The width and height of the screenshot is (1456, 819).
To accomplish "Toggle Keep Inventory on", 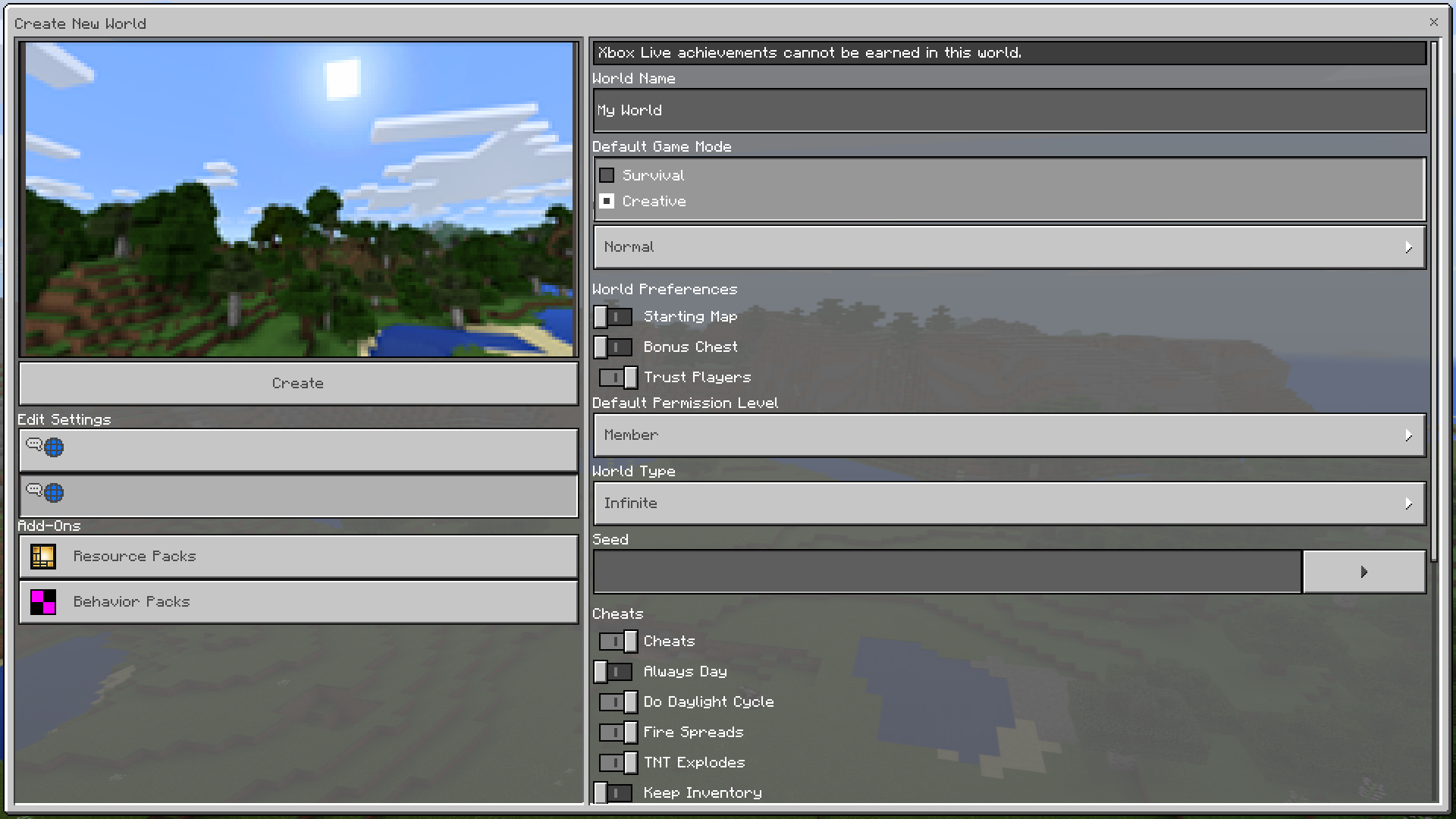I will (x=613, y=792).
